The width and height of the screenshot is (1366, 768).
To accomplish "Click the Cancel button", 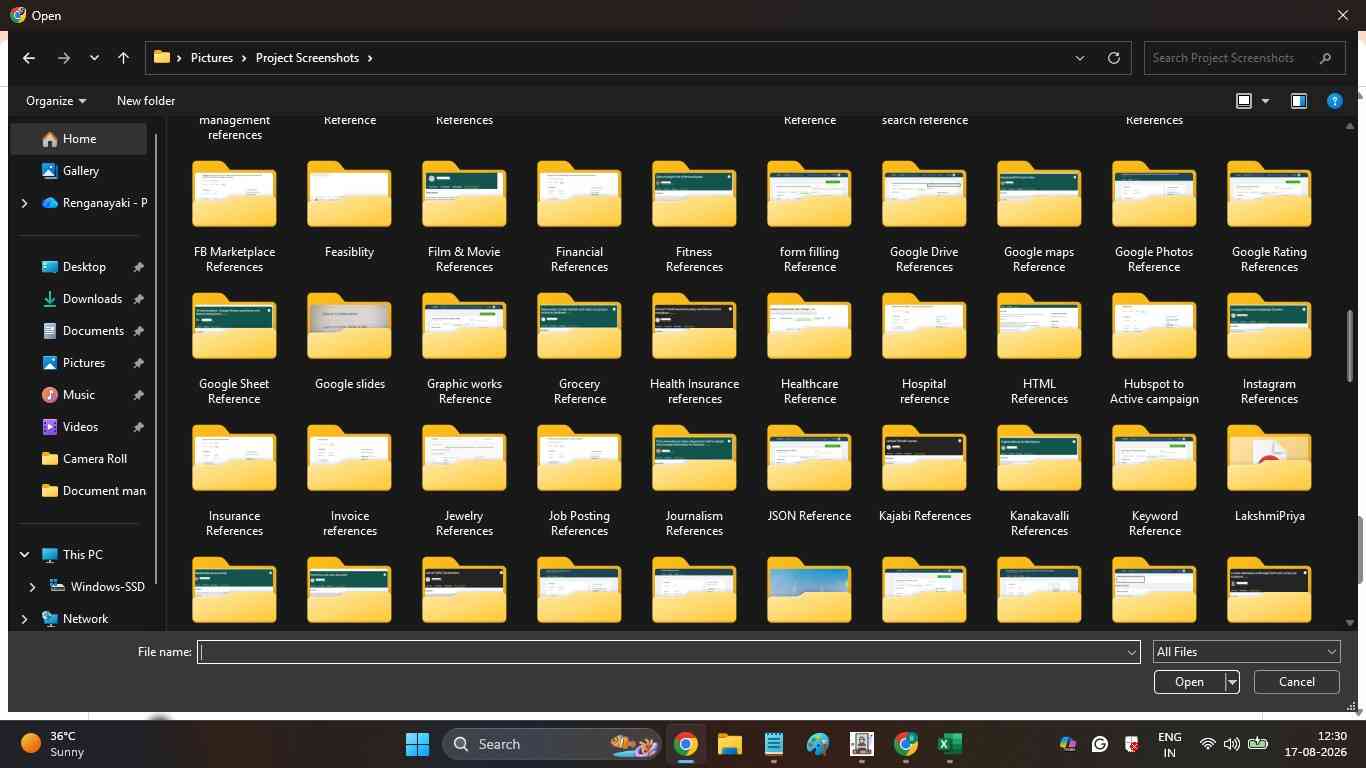I will (x=1297, y=682).
